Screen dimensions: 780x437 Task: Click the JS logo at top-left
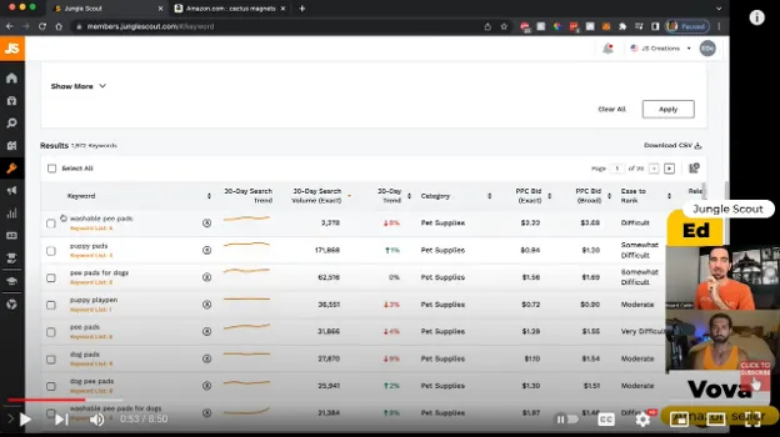point(12,48)
